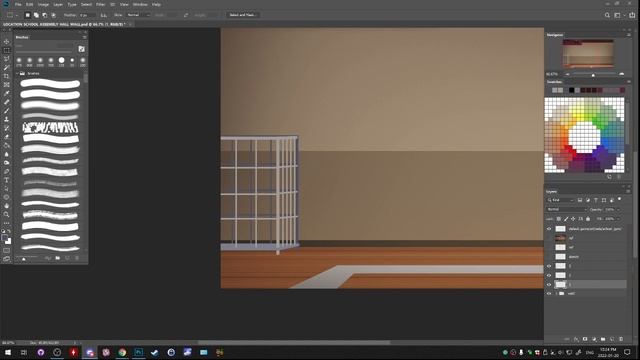Expand the wall layer group

(x=556, y=293)
